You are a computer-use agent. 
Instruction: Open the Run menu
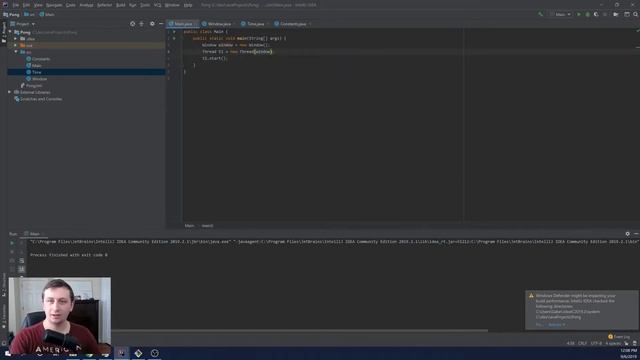click(133, 5)
